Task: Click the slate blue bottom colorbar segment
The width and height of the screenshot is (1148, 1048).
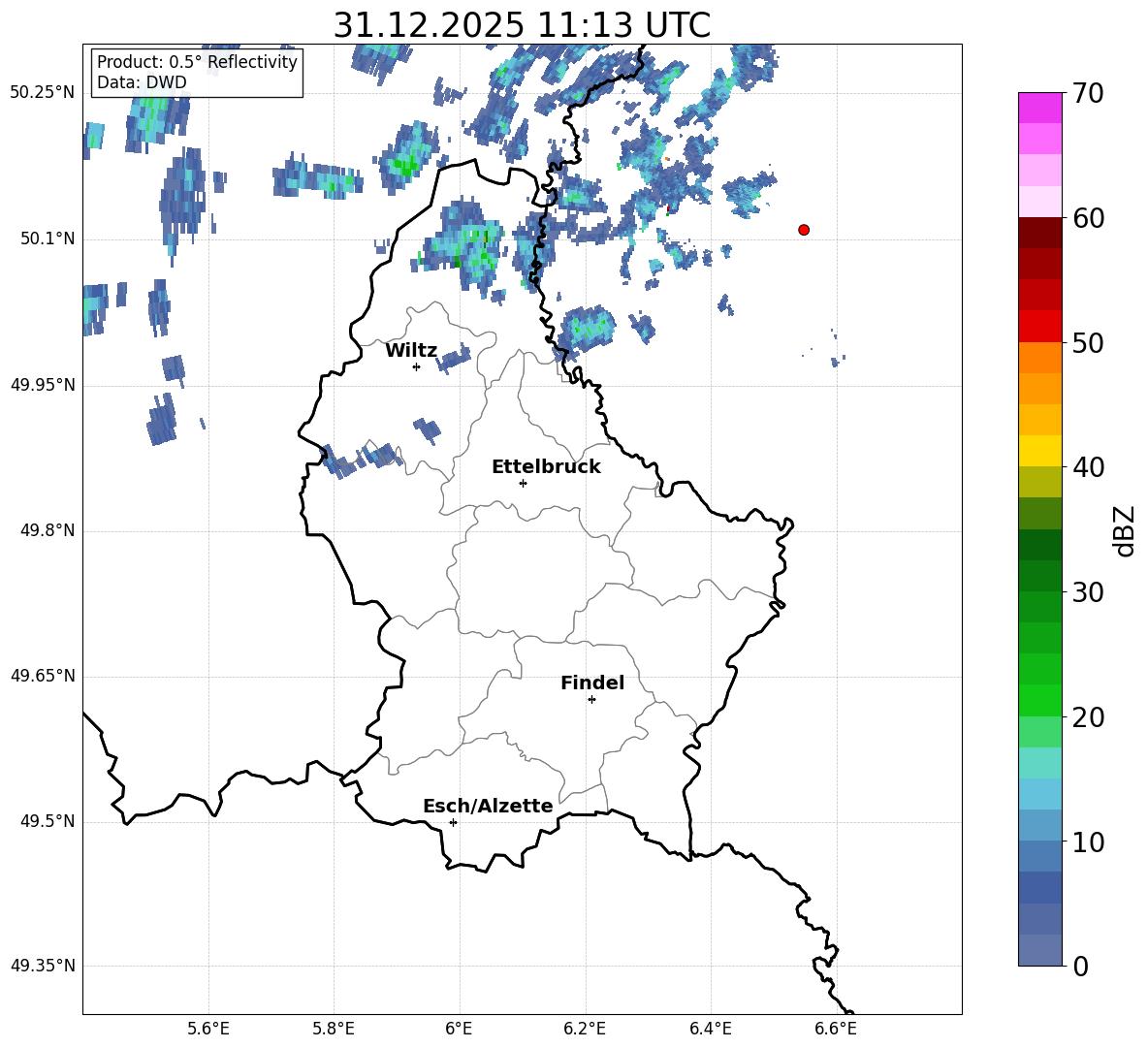Action: coord(1039,950)
